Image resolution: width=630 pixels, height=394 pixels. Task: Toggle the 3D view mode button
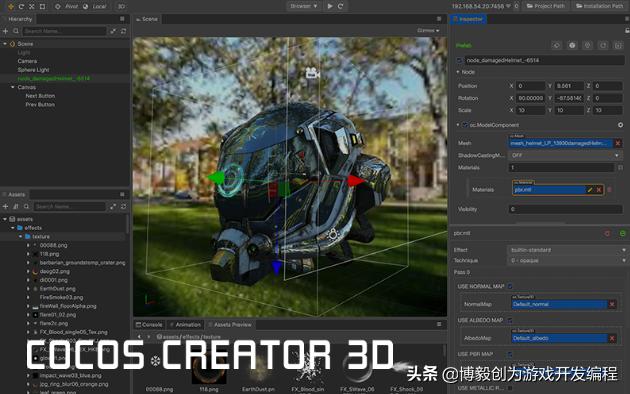pos(121,6)
